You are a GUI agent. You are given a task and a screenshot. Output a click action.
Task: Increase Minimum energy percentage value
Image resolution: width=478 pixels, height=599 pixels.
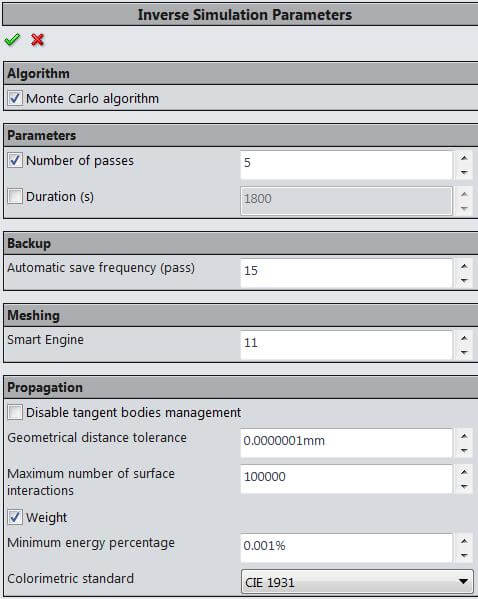(x=464, y=541)
